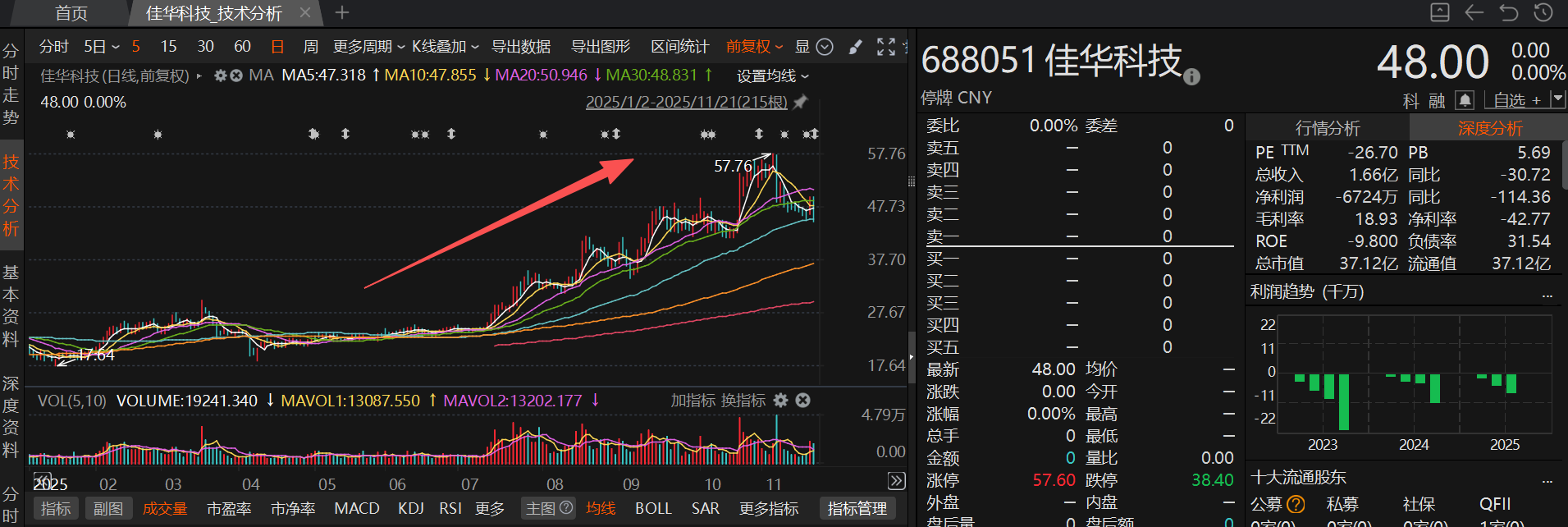1568x527 pixels.
Task: Toggle the BOLL main chart indicator
Action: pos(653,509)
